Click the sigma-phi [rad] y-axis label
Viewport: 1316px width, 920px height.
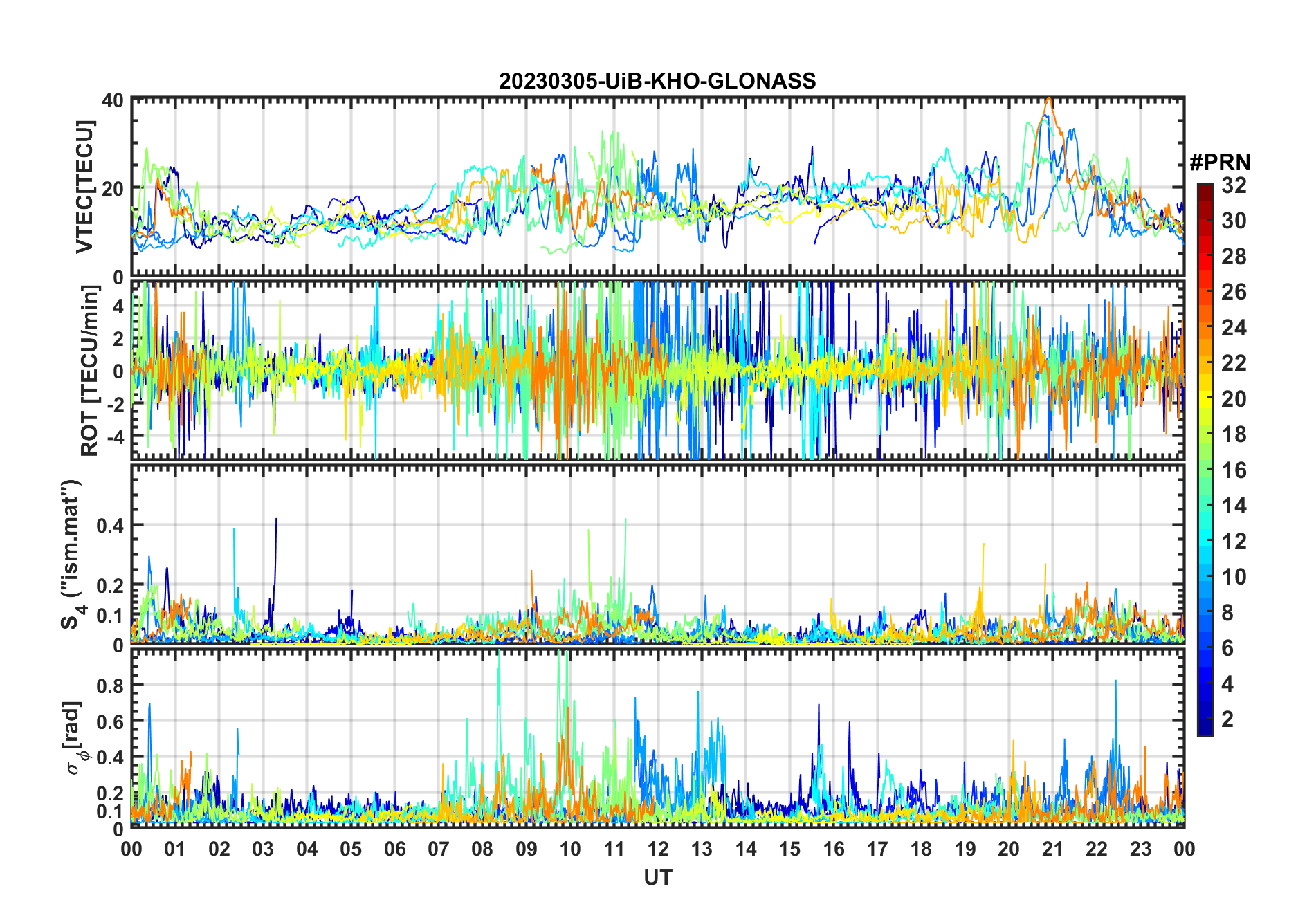75,737
